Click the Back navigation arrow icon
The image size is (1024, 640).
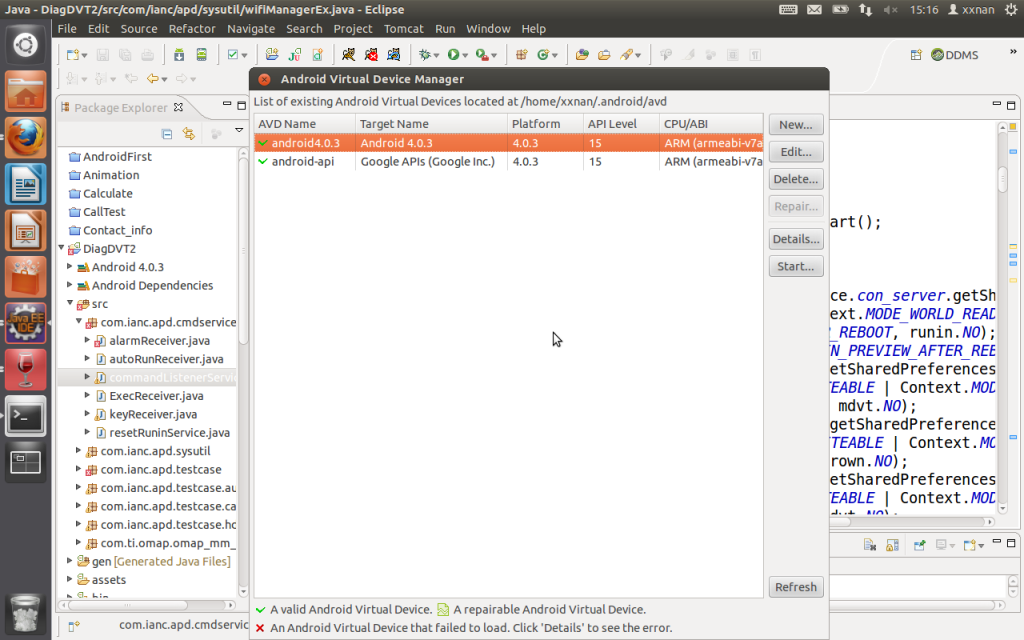pos(152,78)
